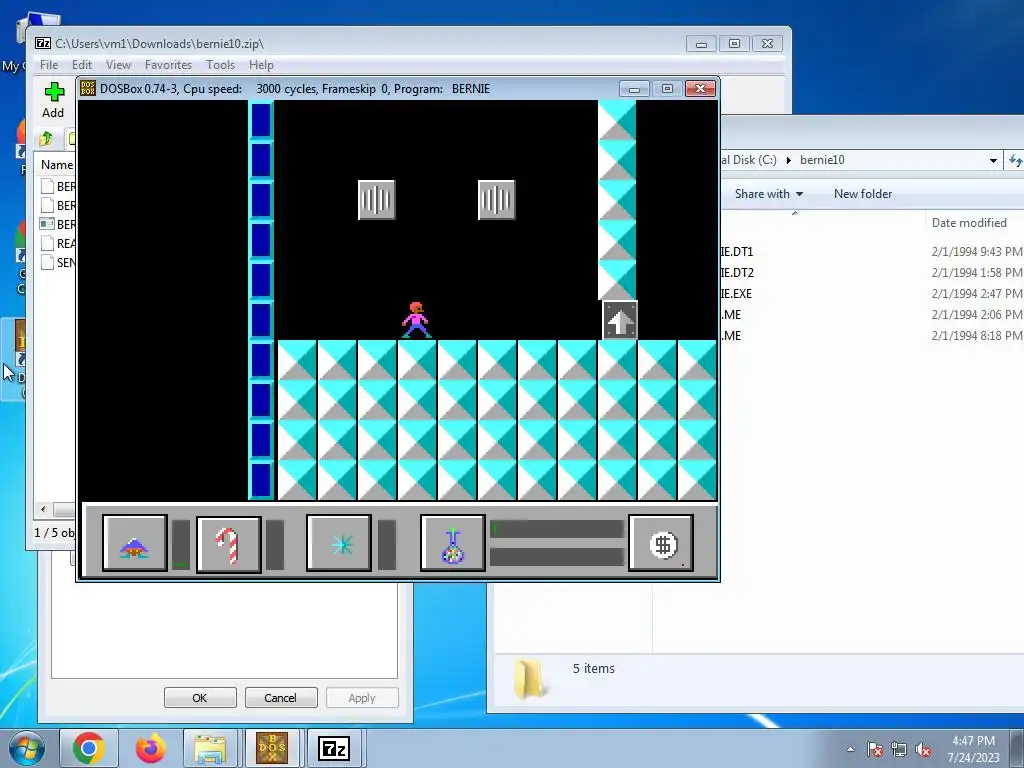Image resolution: width=1024 pixels, height=768 pixels.
Task: Click the large folder icon in details pane
Action: tap(529, 679)
